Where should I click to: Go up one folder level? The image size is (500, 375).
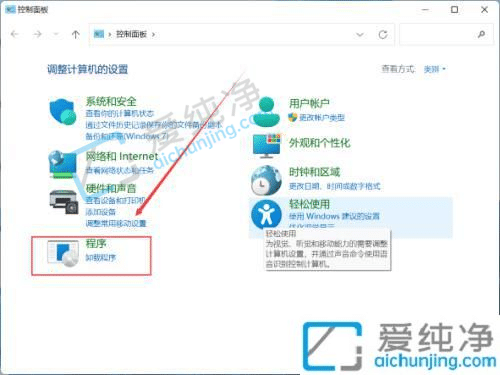(76, 34)
